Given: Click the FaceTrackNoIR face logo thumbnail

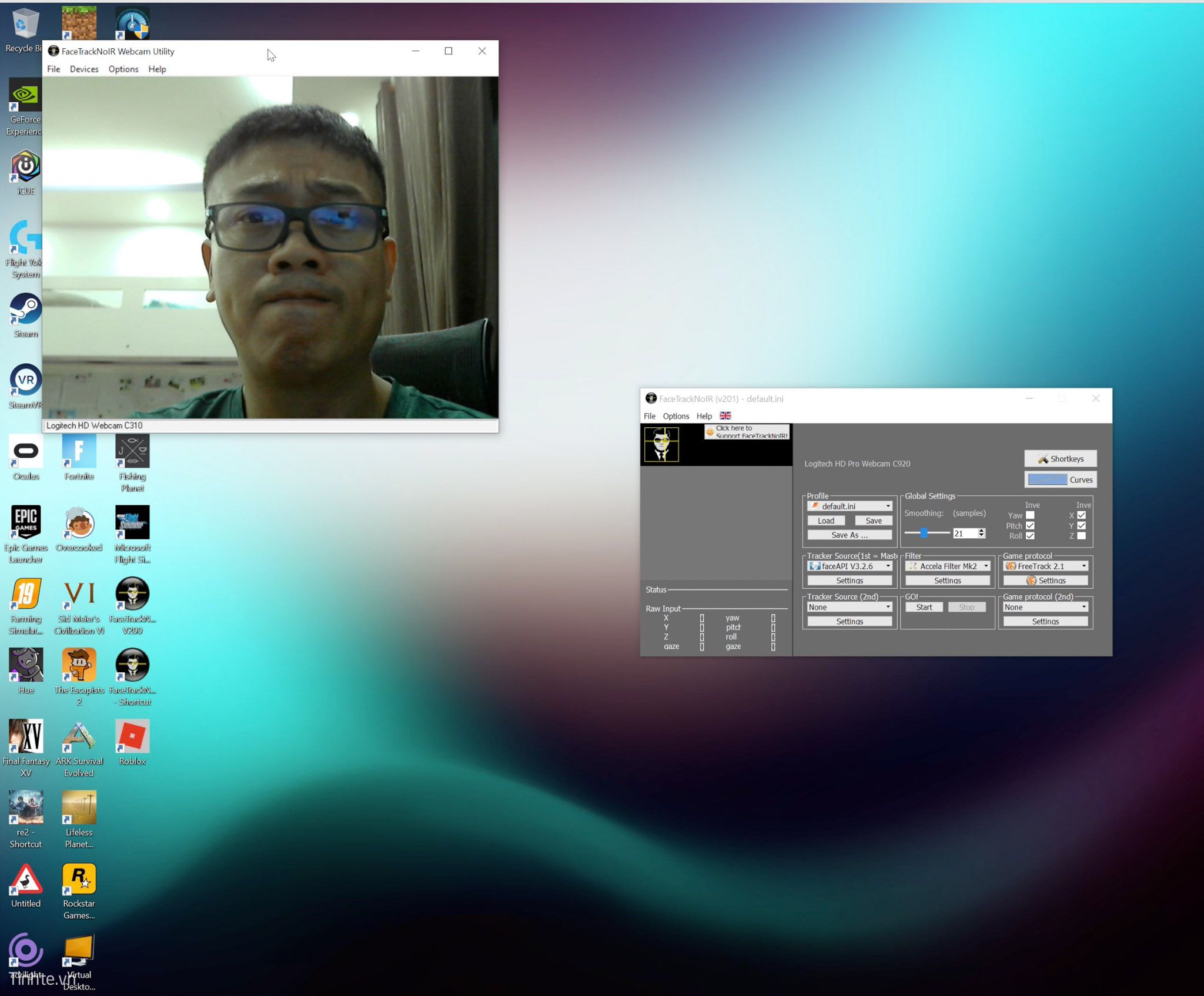Looking at the screenshot, I should (x=661, y=444).
